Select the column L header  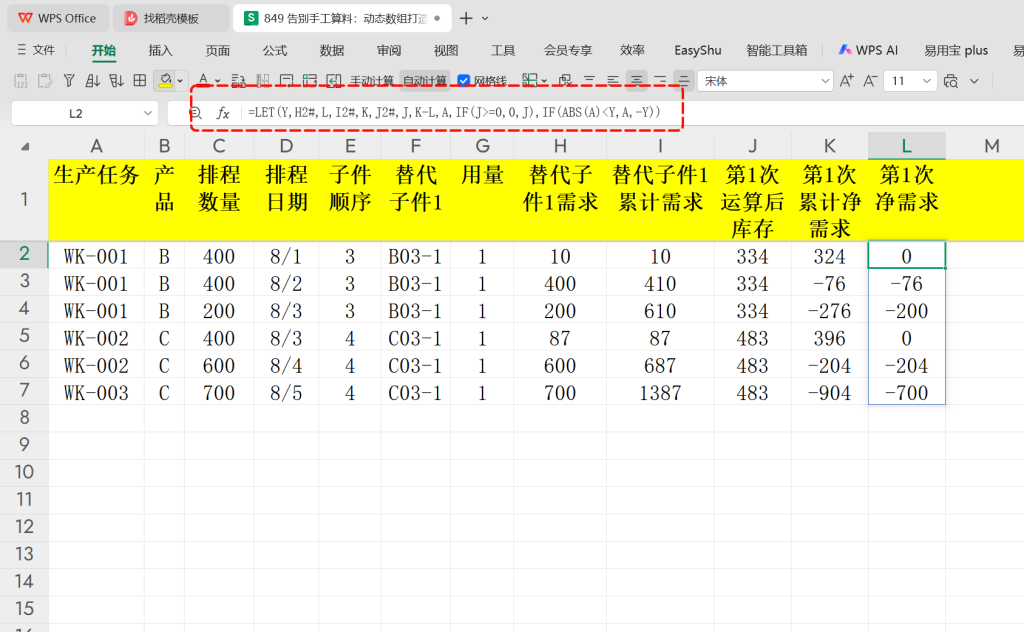coord(906,146)
